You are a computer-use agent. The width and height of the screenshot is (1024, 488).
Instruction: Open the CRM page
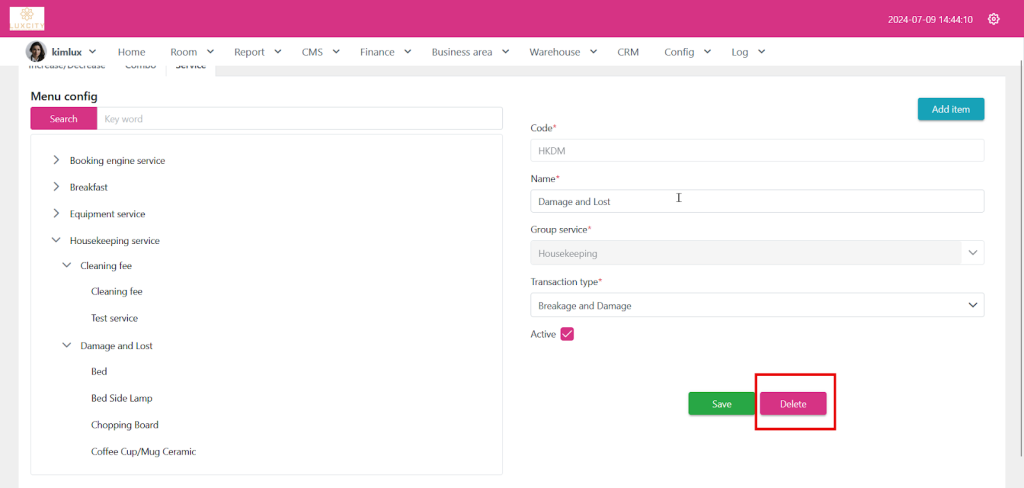point(628,52)
